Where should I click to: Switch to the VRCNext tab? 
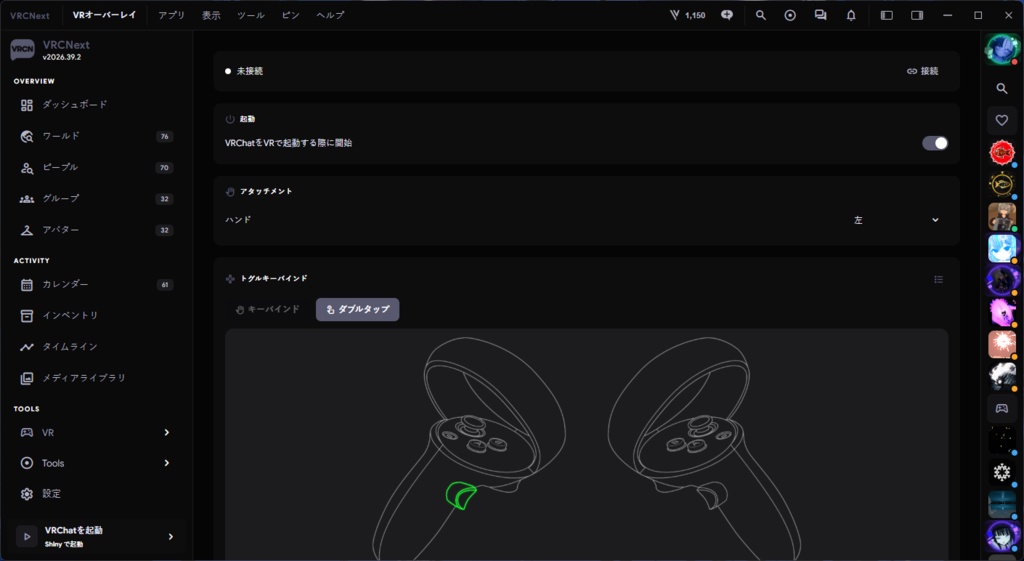click(29, 15)
